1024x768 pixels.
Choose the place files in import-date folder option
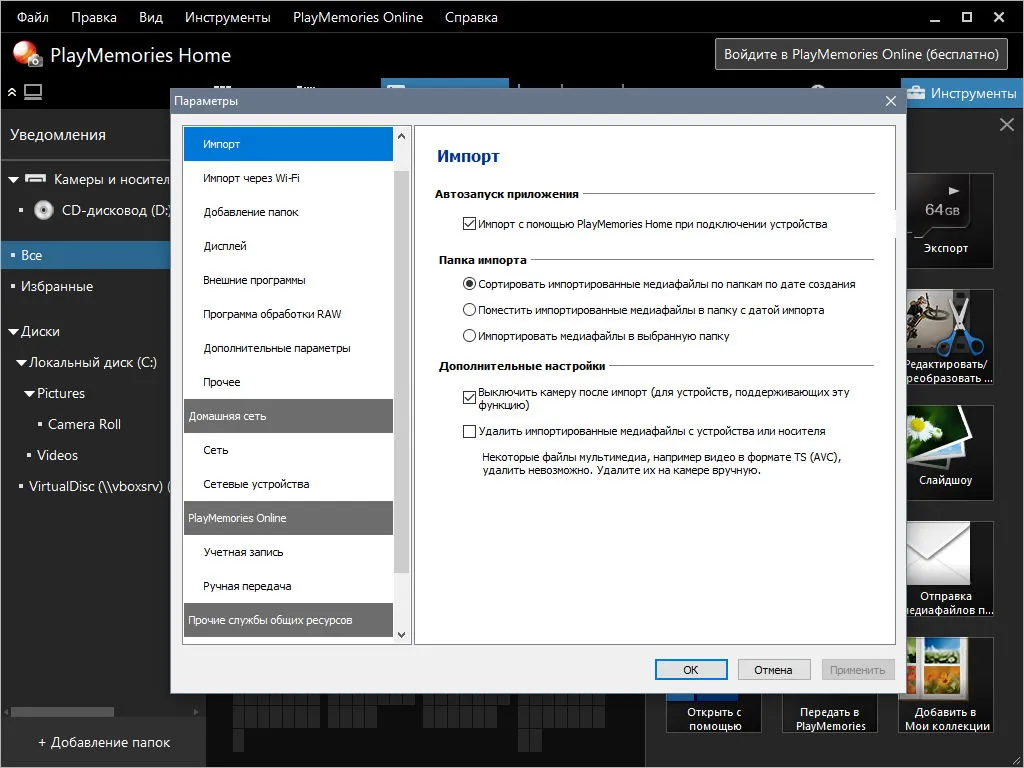pyautogui.click(x=469, y=310)
